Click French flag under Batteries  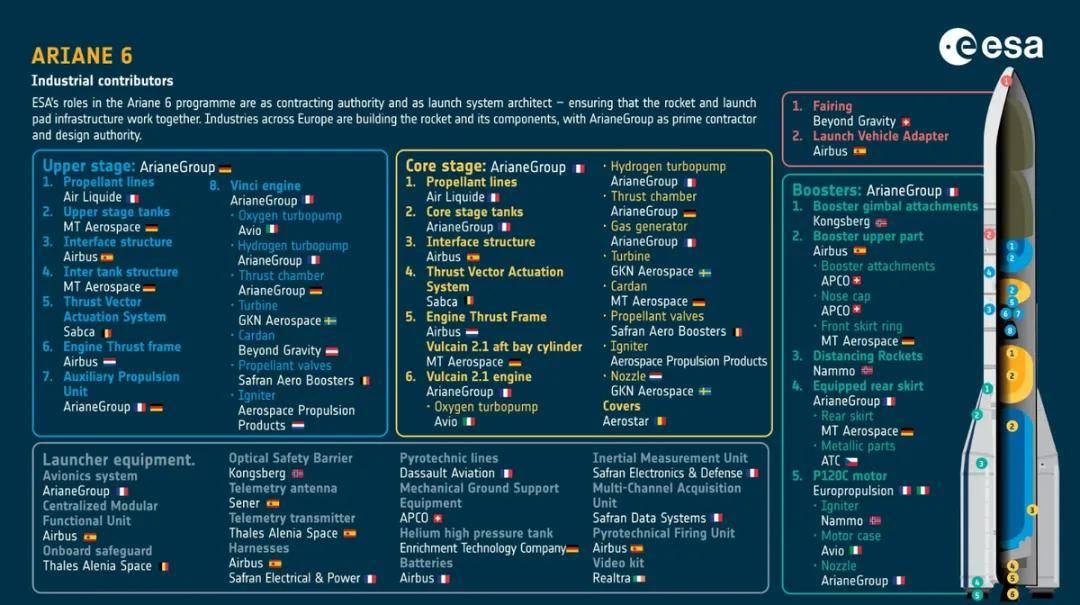444,579
